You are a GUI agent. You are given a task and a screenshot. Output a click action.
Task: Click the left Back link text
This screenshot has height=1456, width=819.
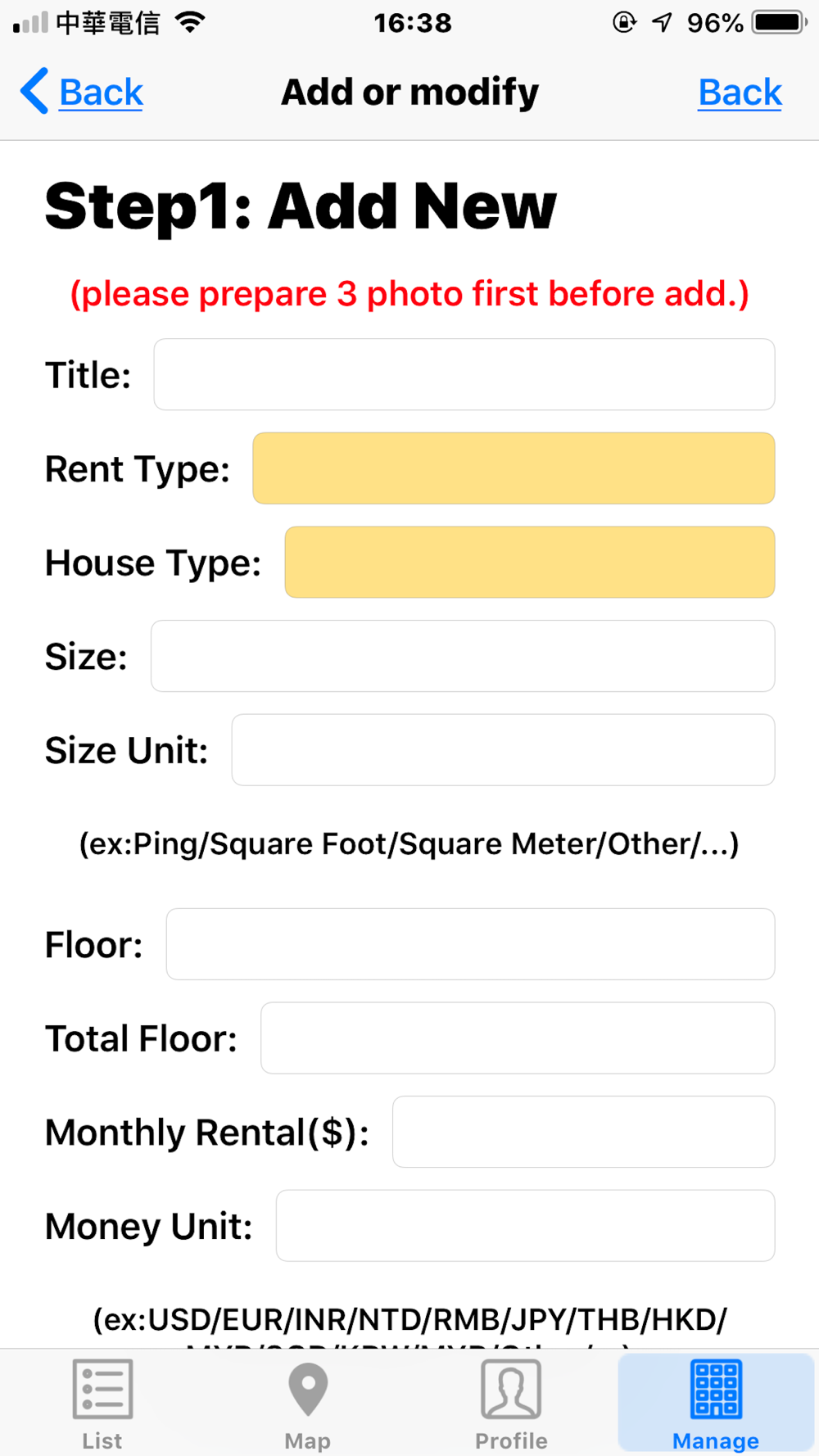(102, 92)
